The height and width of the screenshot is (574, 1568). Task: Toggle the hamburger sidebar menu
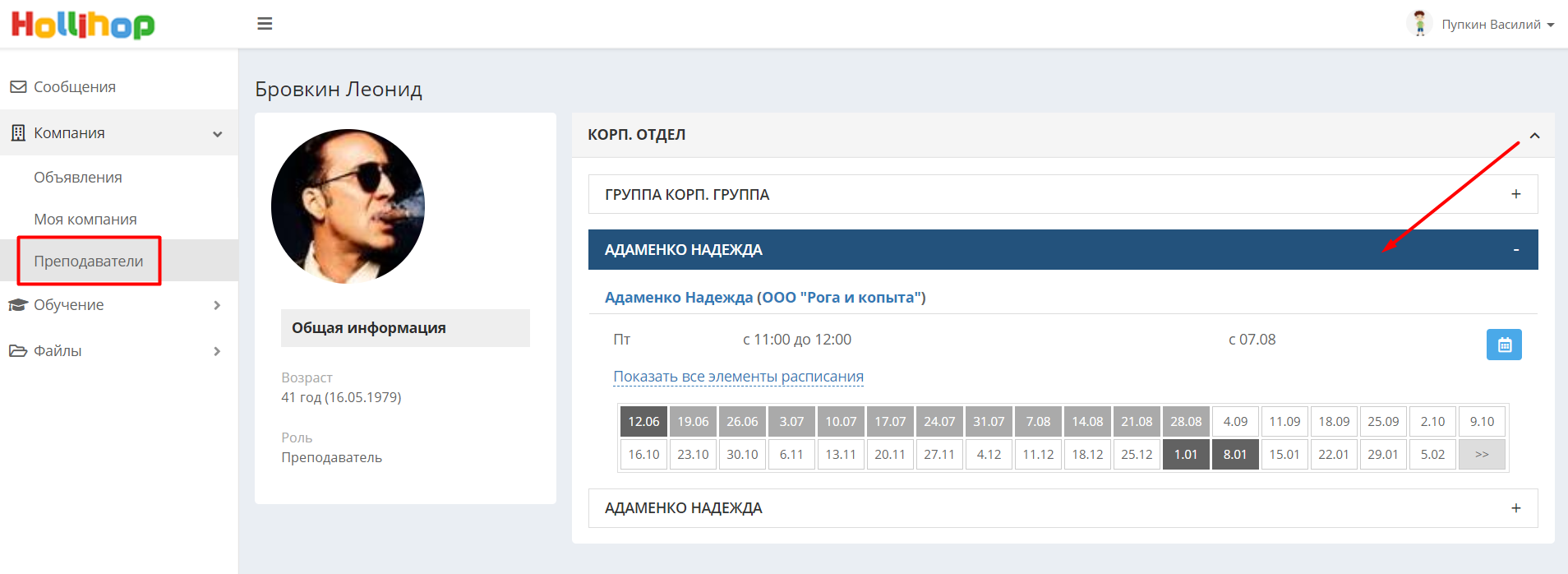coord(265,24)
